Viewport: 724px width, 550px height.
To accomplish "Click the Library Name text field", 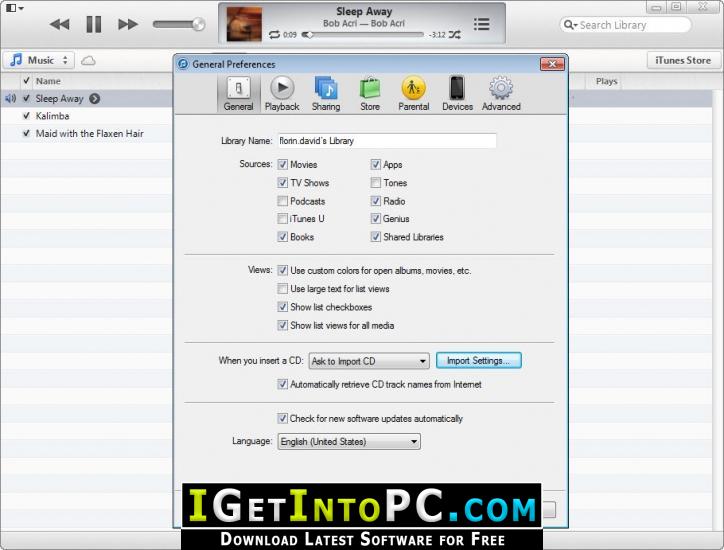I will point(387,140).
